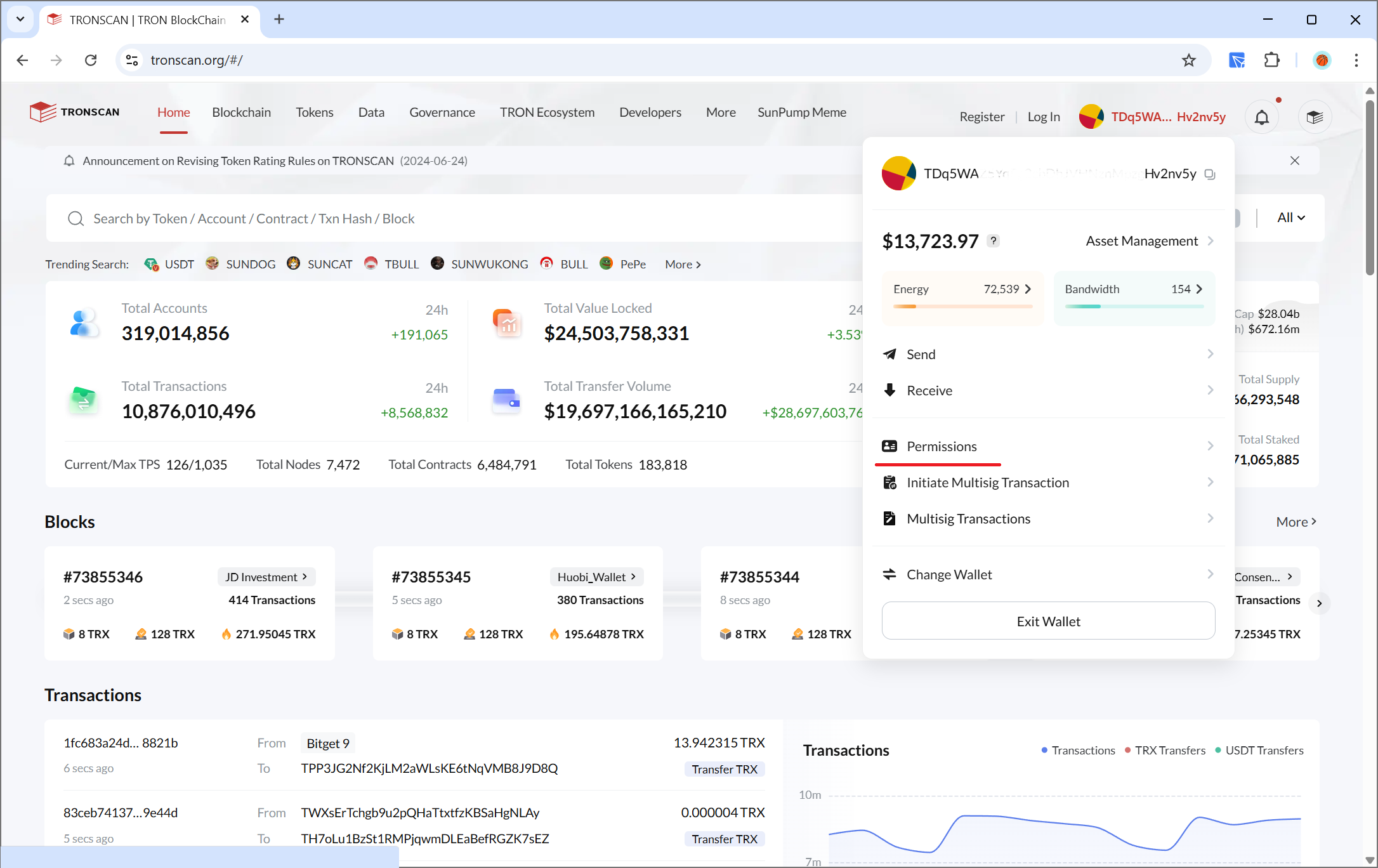
Task: Expand More trending searches
Action: click(x=683, y=265)
